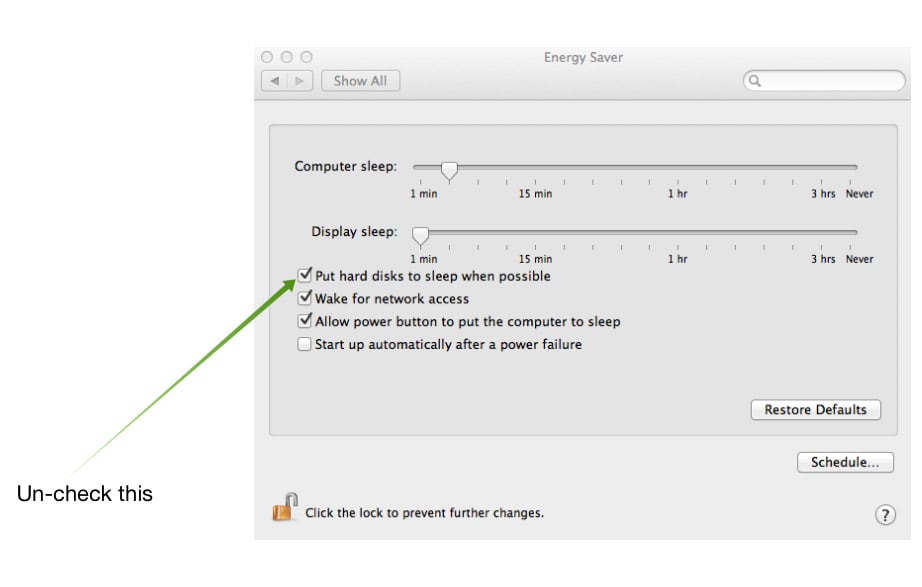The image size is (922, 587).
Task: Click the Restore Defaults button
Action: pyautogui.click(x=816, y=409)
